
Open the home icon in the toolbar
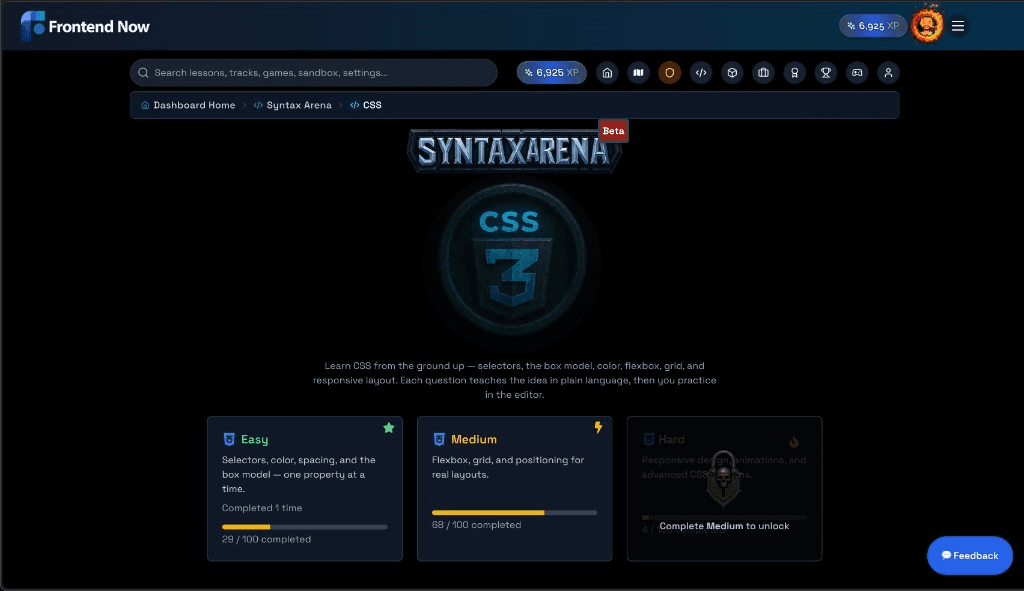coord(607,72)
